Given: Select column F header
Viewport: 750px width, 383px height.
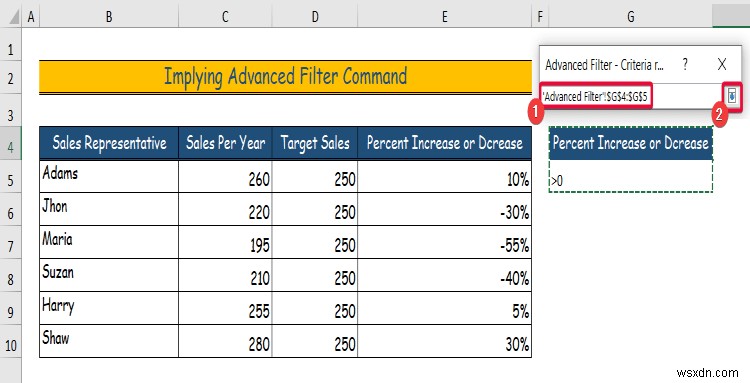Looking at the screenshot, I should [540, 18].
